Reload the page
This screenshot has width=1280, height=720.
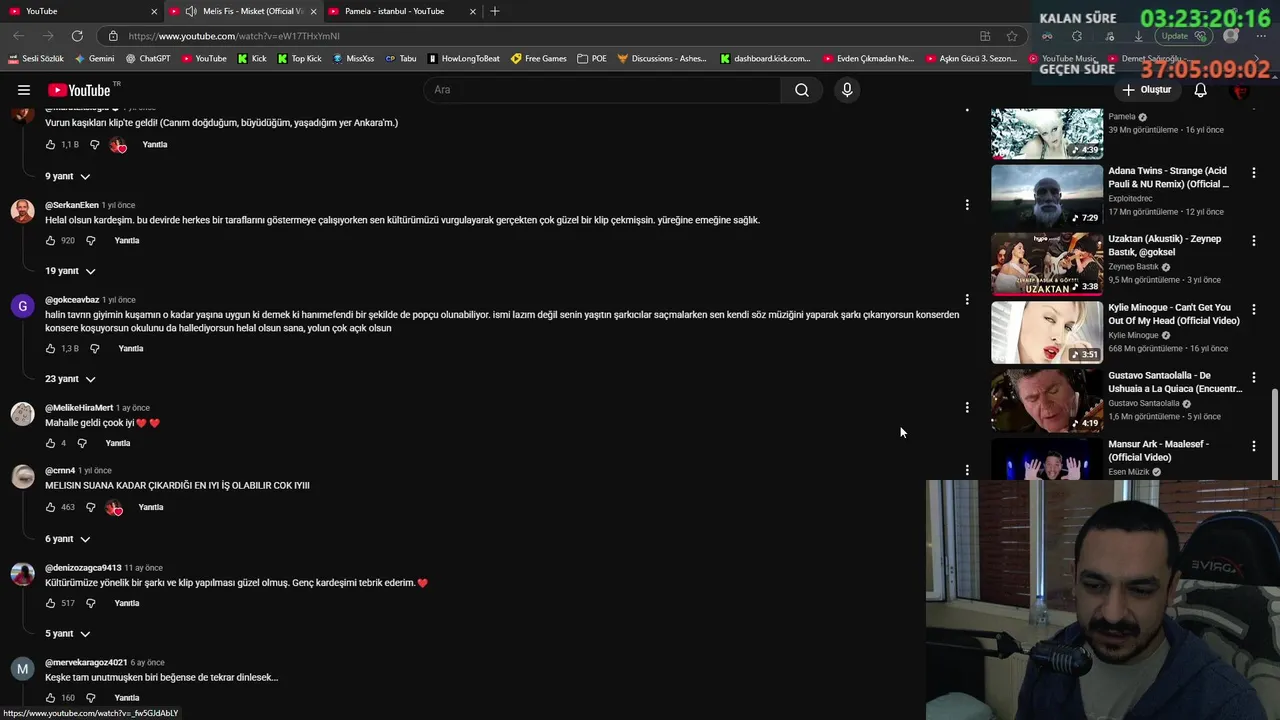pyautogui.click(x=77, y=36)
